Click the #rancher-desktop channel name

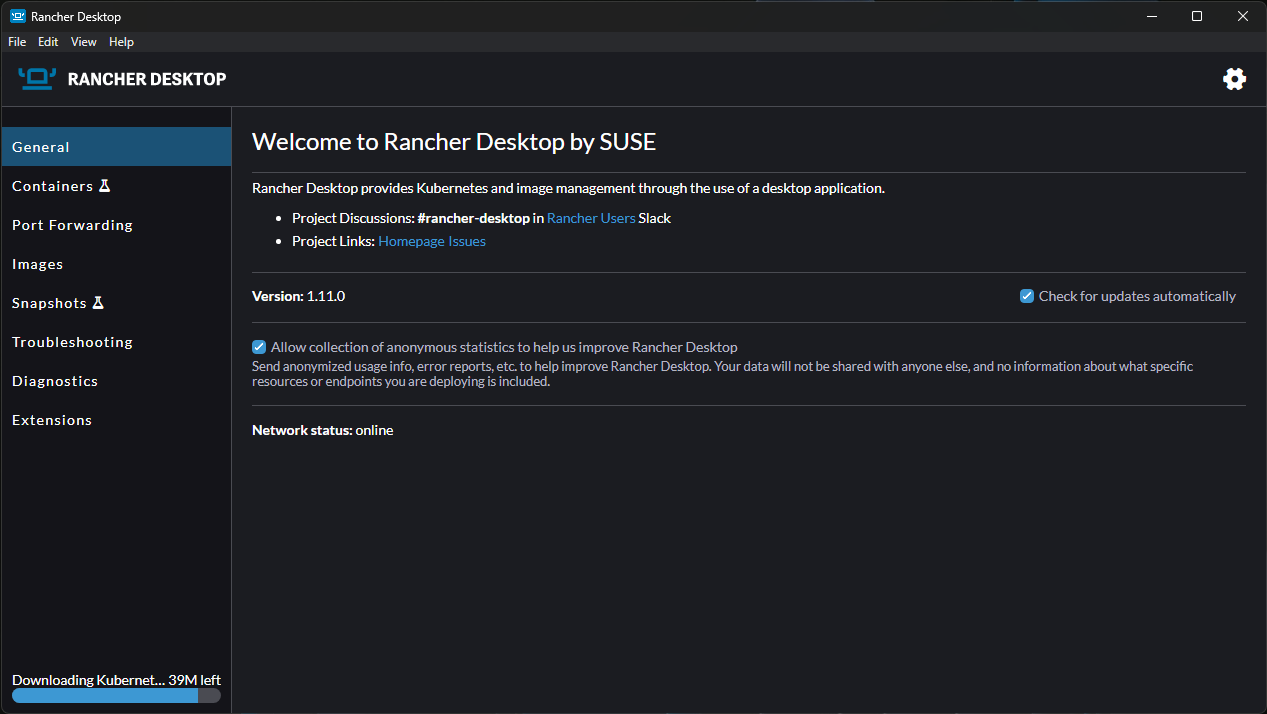473,218
